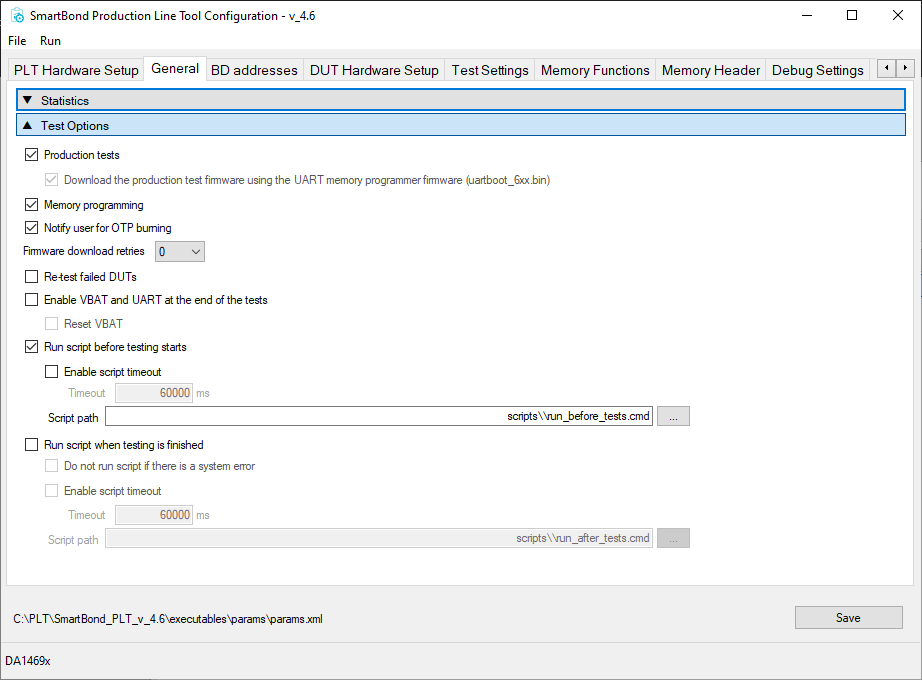Select the General tab
This screenshot has height=680, width=922.
(x=175, y=68)
